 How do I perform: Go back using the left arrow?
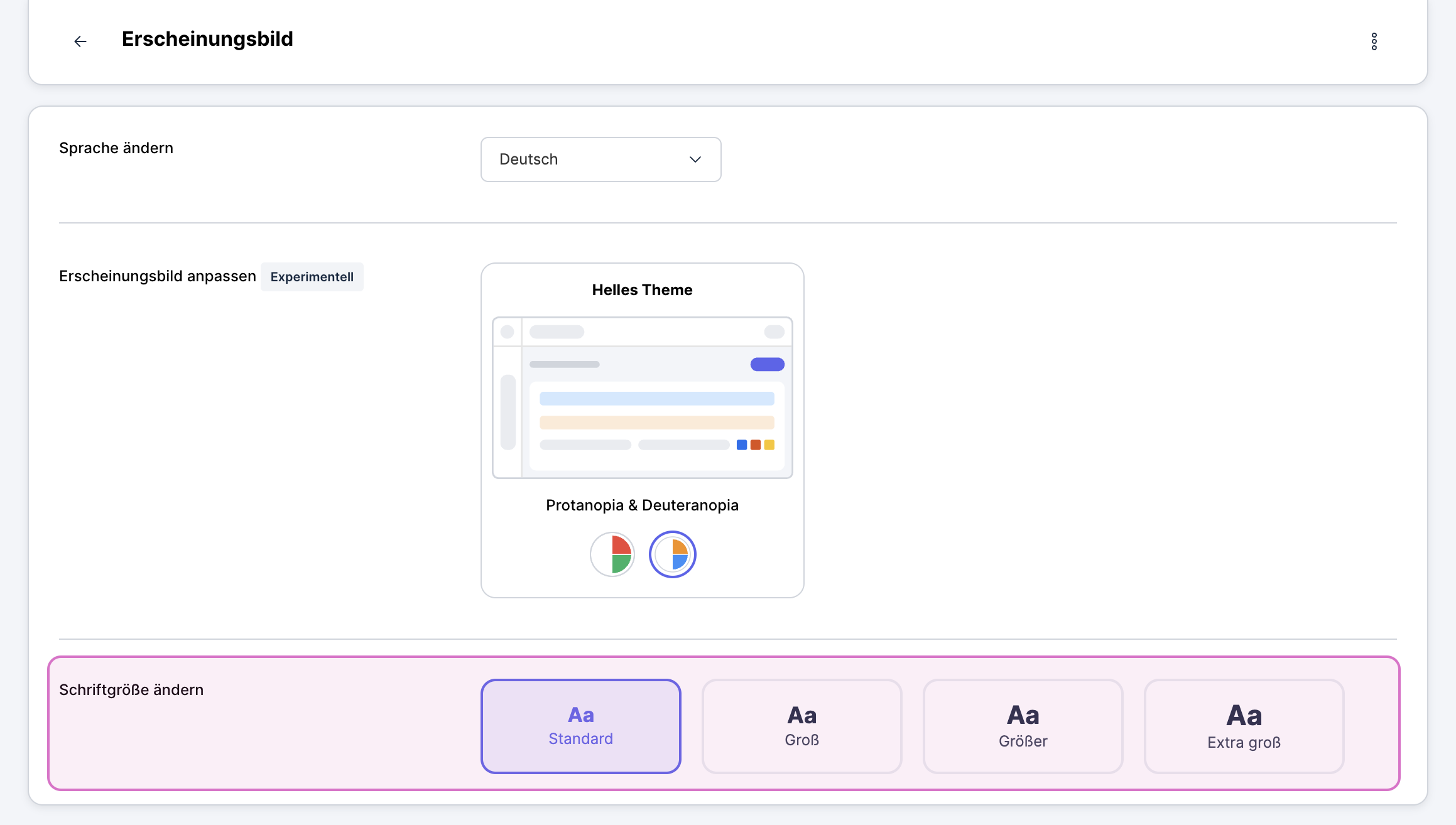tap(80, 41)
